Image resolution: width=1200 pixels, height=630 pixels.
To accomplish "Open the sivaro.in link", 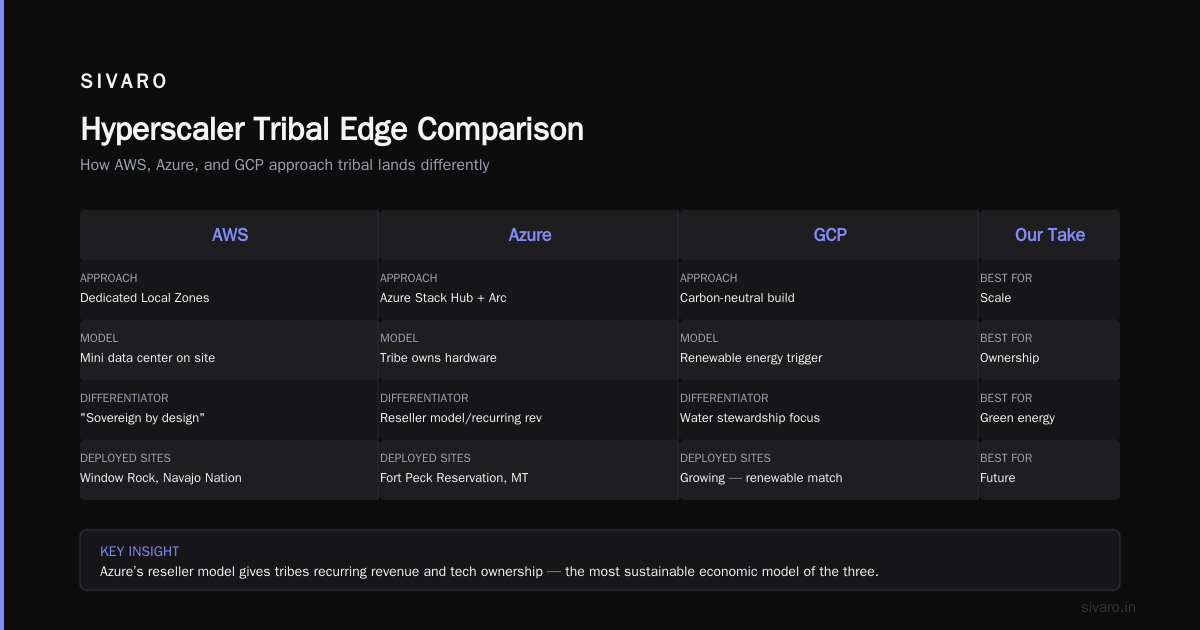I will 1108,607.
